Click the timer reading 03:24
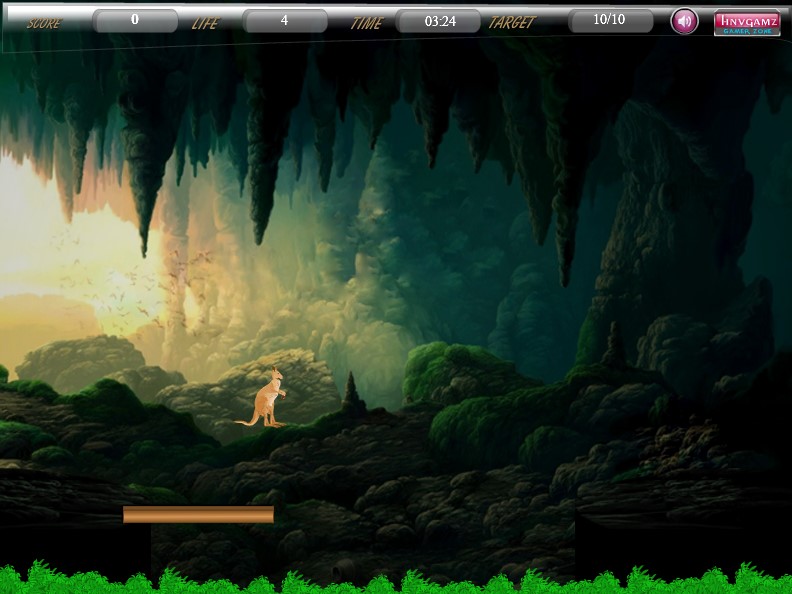 (x=440, y=21)
